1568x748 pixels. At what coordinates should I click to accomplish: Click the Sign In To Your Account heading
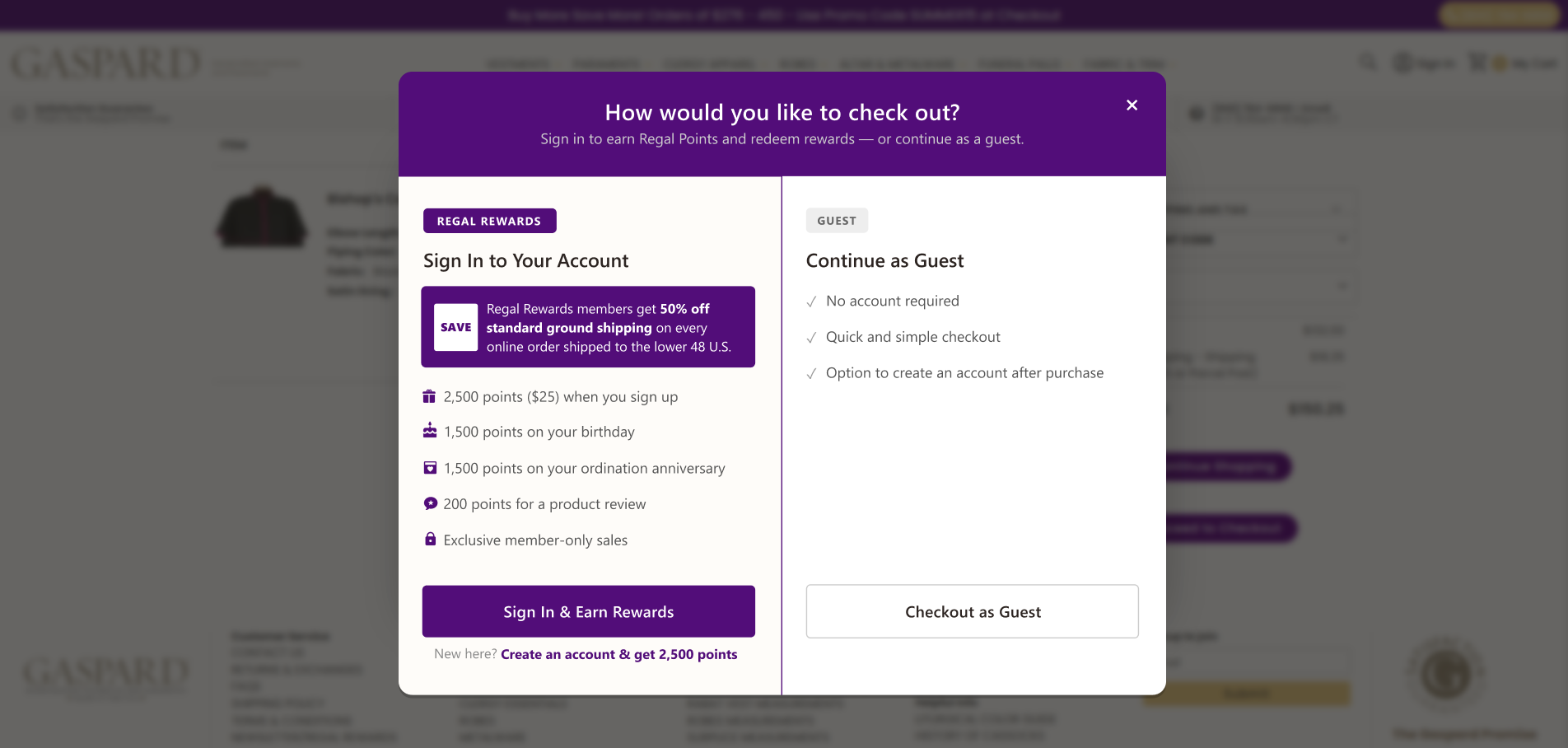(x=525, y=261)
